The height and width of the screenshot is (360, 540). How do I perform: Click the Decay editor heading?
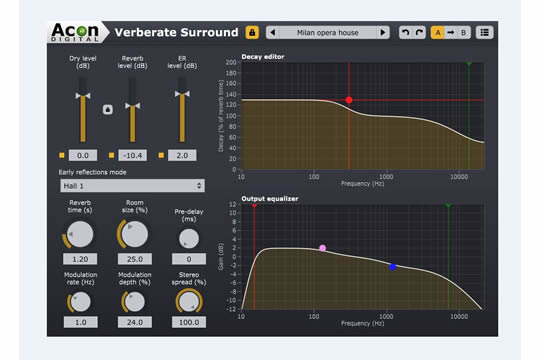(263, 57)
